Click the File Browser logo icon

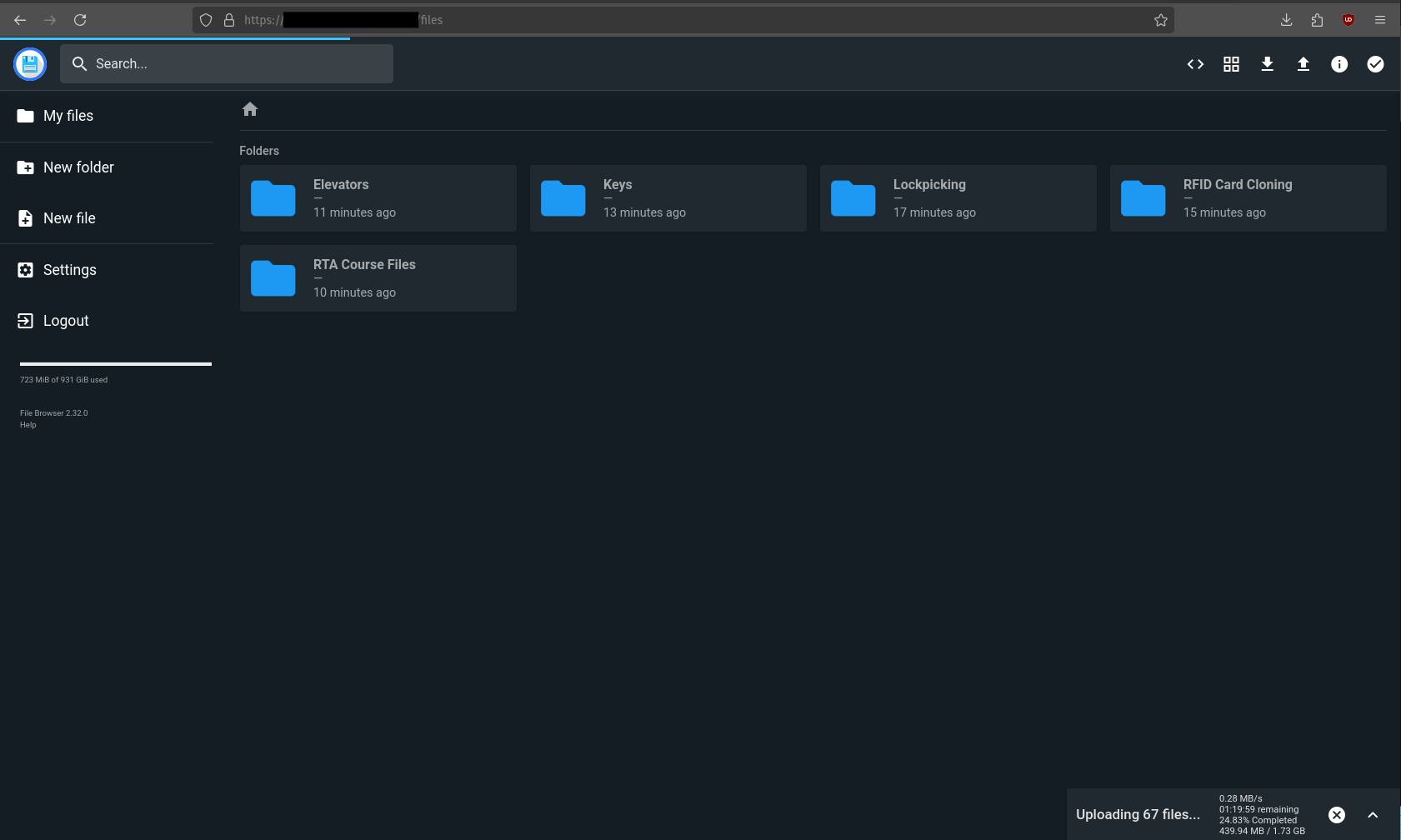tap(30, 63)
